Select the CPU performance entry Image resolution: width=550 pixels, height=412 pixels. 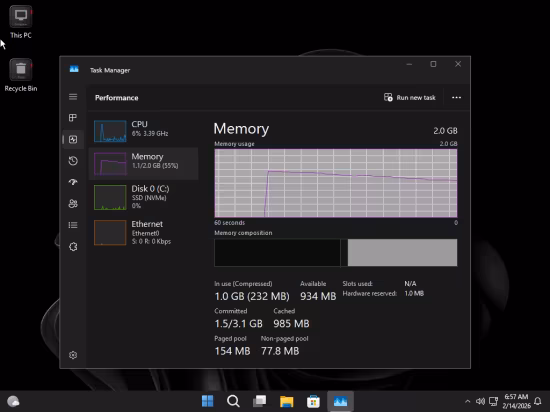pyautogui.click(x=143, y=131)
